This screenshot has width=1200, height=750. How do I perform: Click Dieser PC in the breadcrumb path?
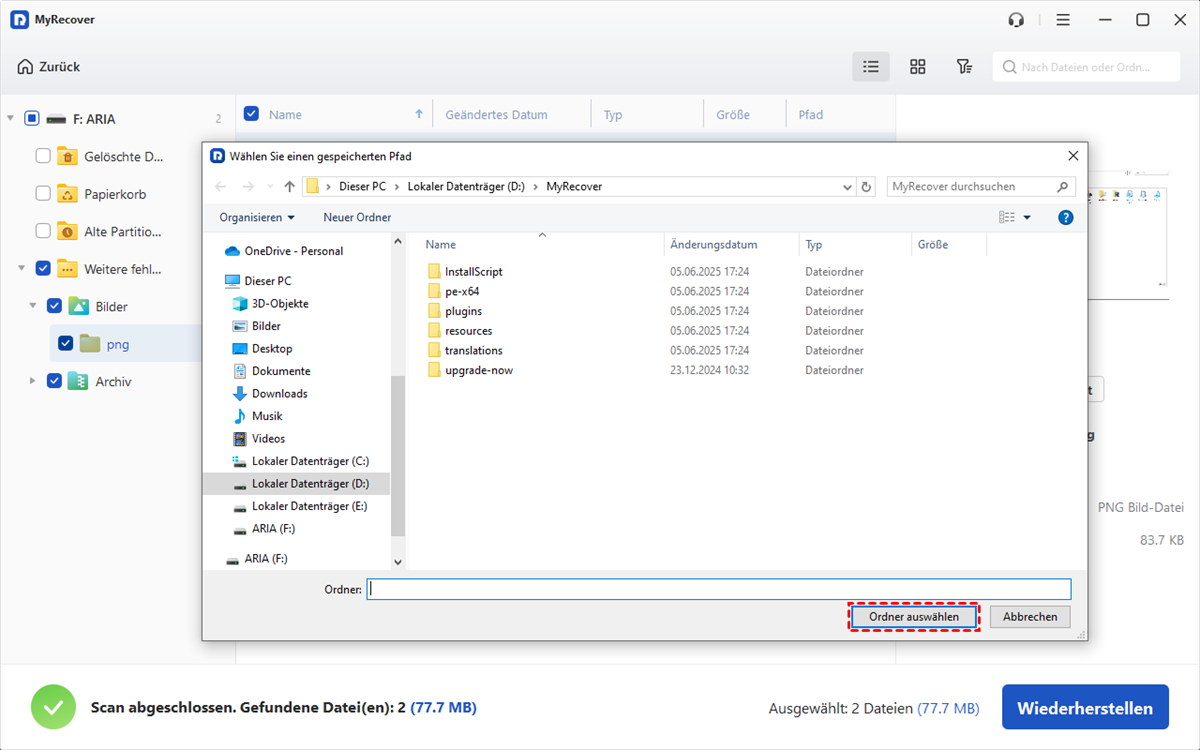point(360,187)
